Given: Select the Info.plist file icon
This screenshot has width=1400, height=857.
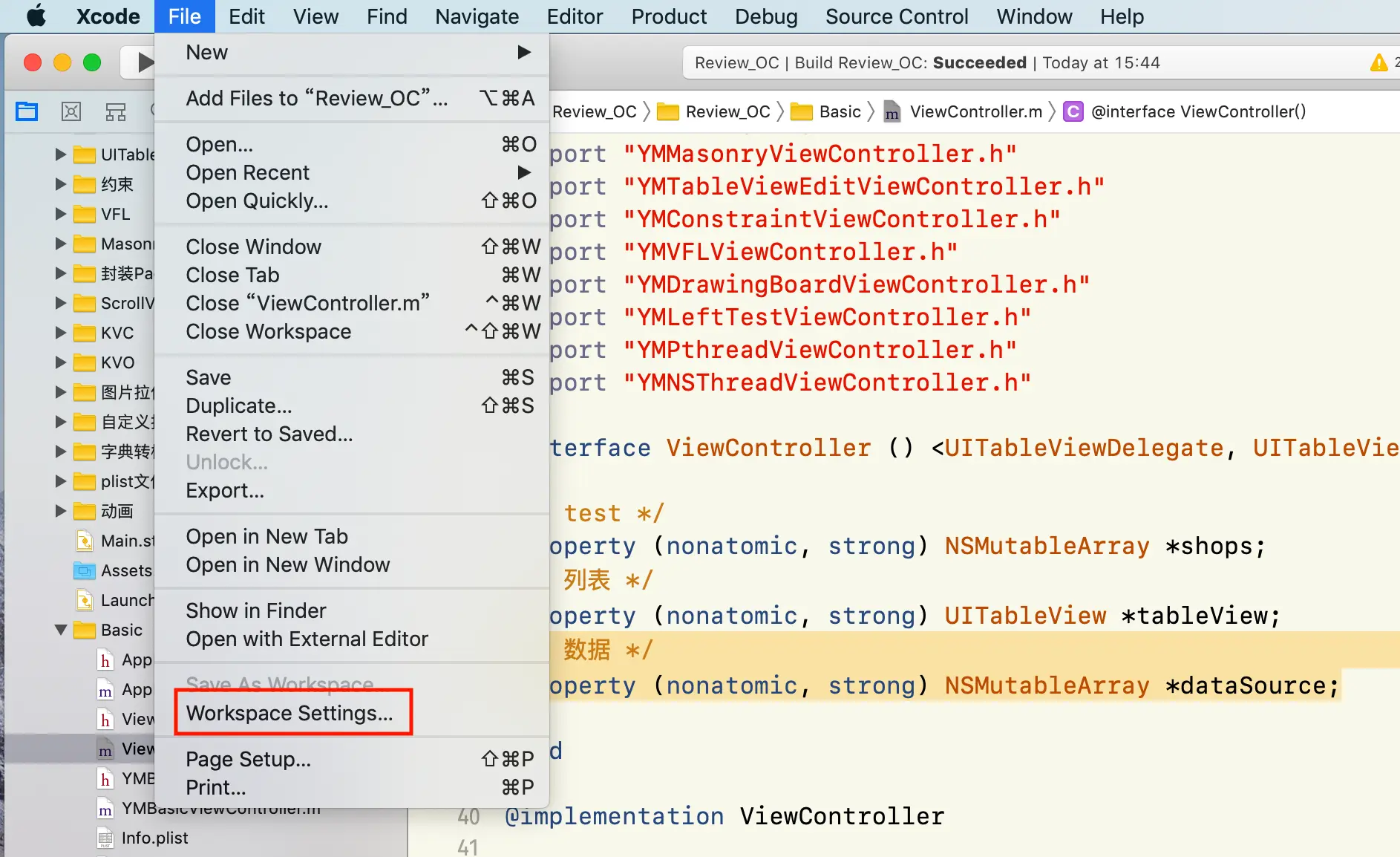Looking at the screenshot, I should (105, 838).
